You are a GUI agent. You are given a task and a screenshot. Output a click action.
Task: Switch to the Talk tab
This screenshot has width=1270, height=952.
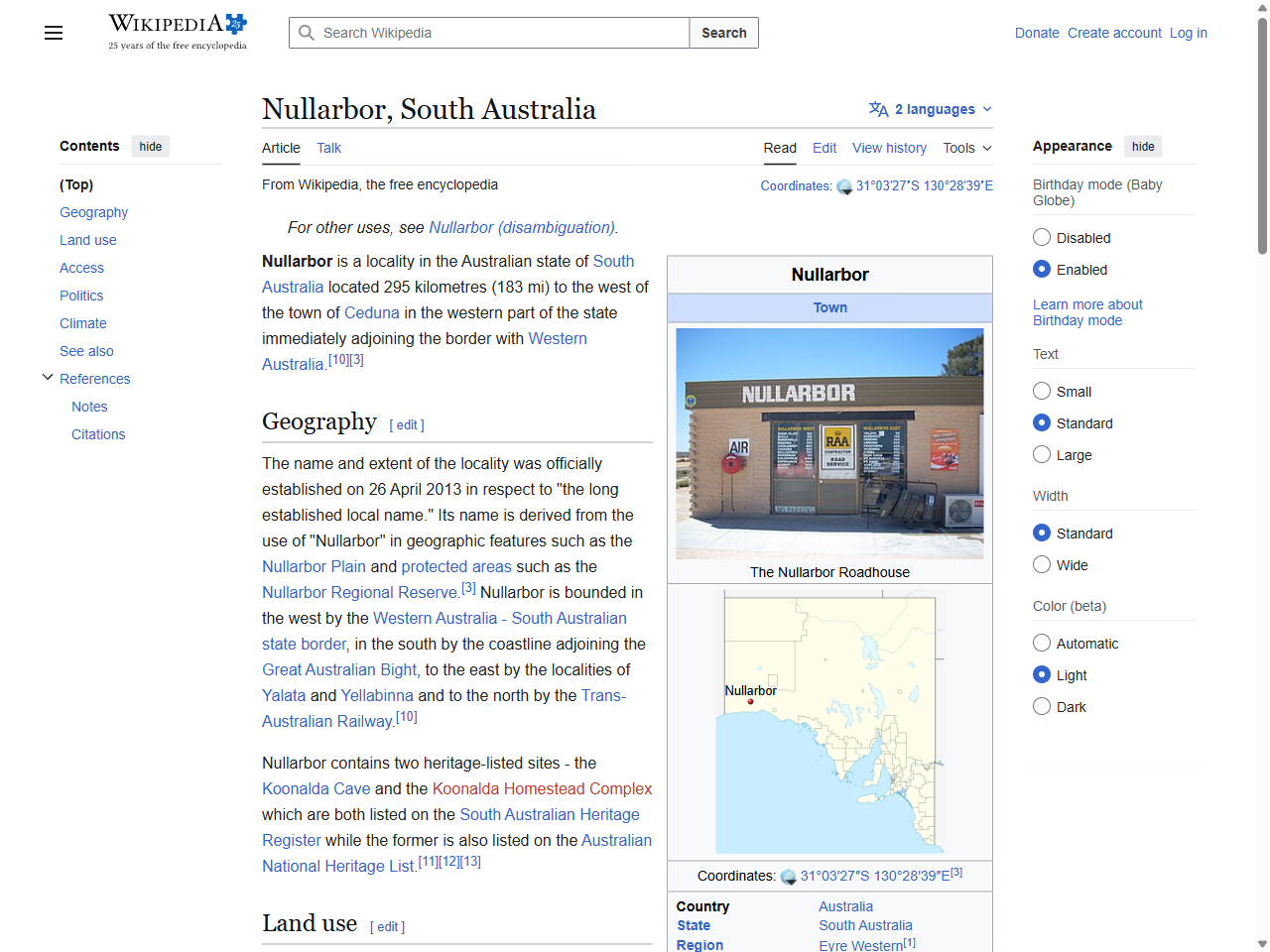pyautogui.click(x=328, y=148)
